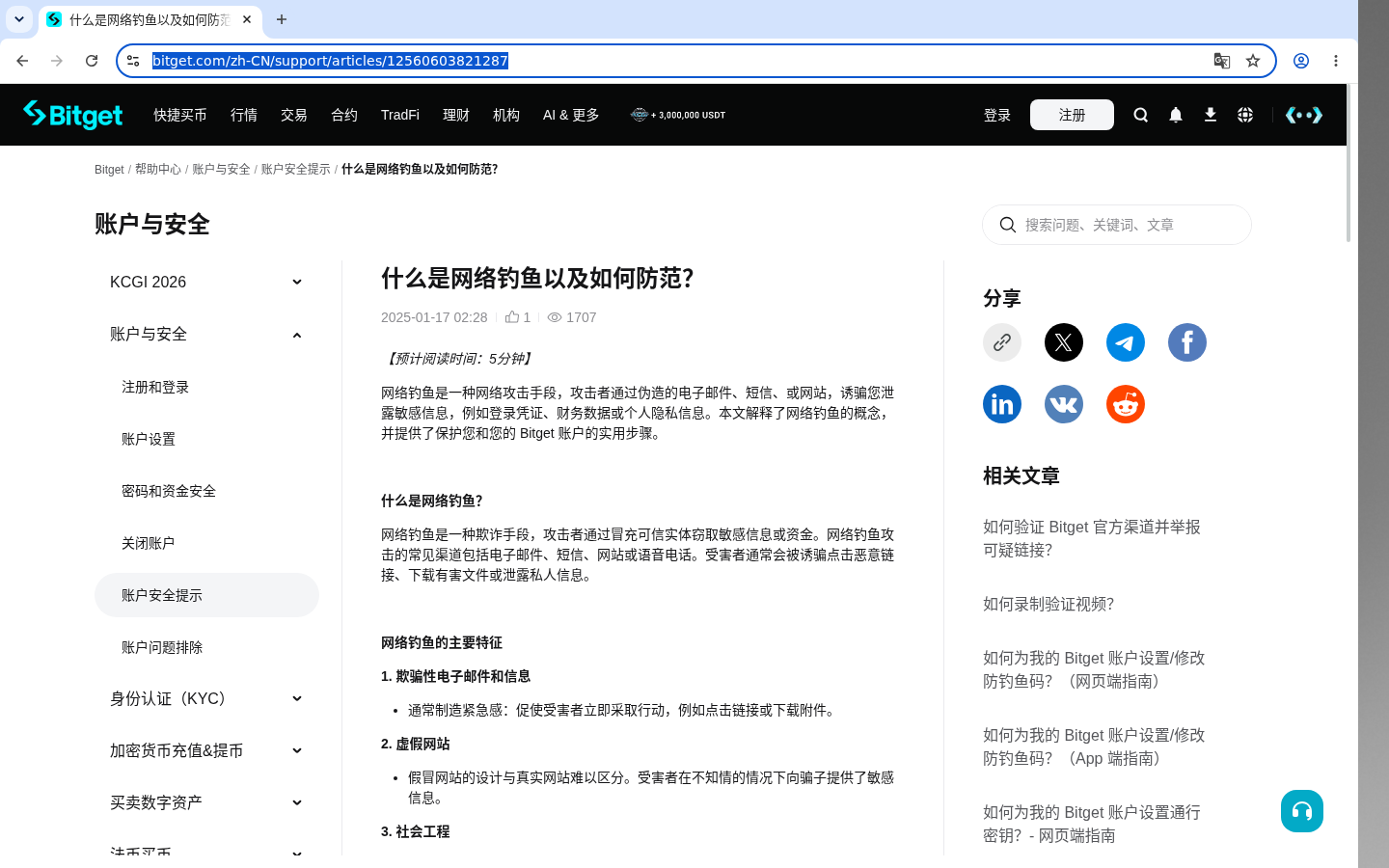Open a new browser tab
Image resolution: width=1389 pixels, height=868 pixels.
click(x=282, y=19)
